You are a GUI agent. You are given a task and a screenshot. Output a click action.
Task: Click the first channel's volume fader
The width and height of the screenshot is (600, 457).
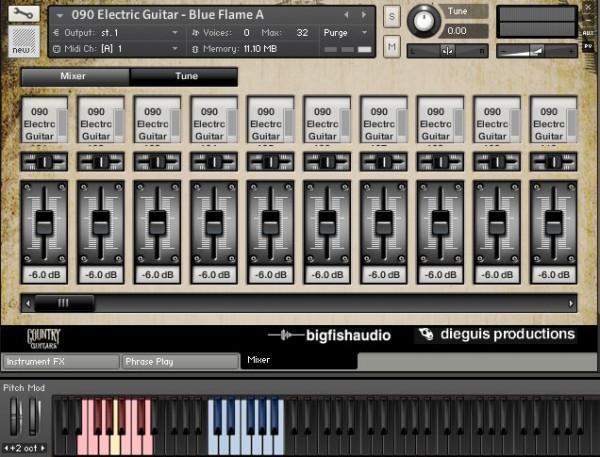43,222
